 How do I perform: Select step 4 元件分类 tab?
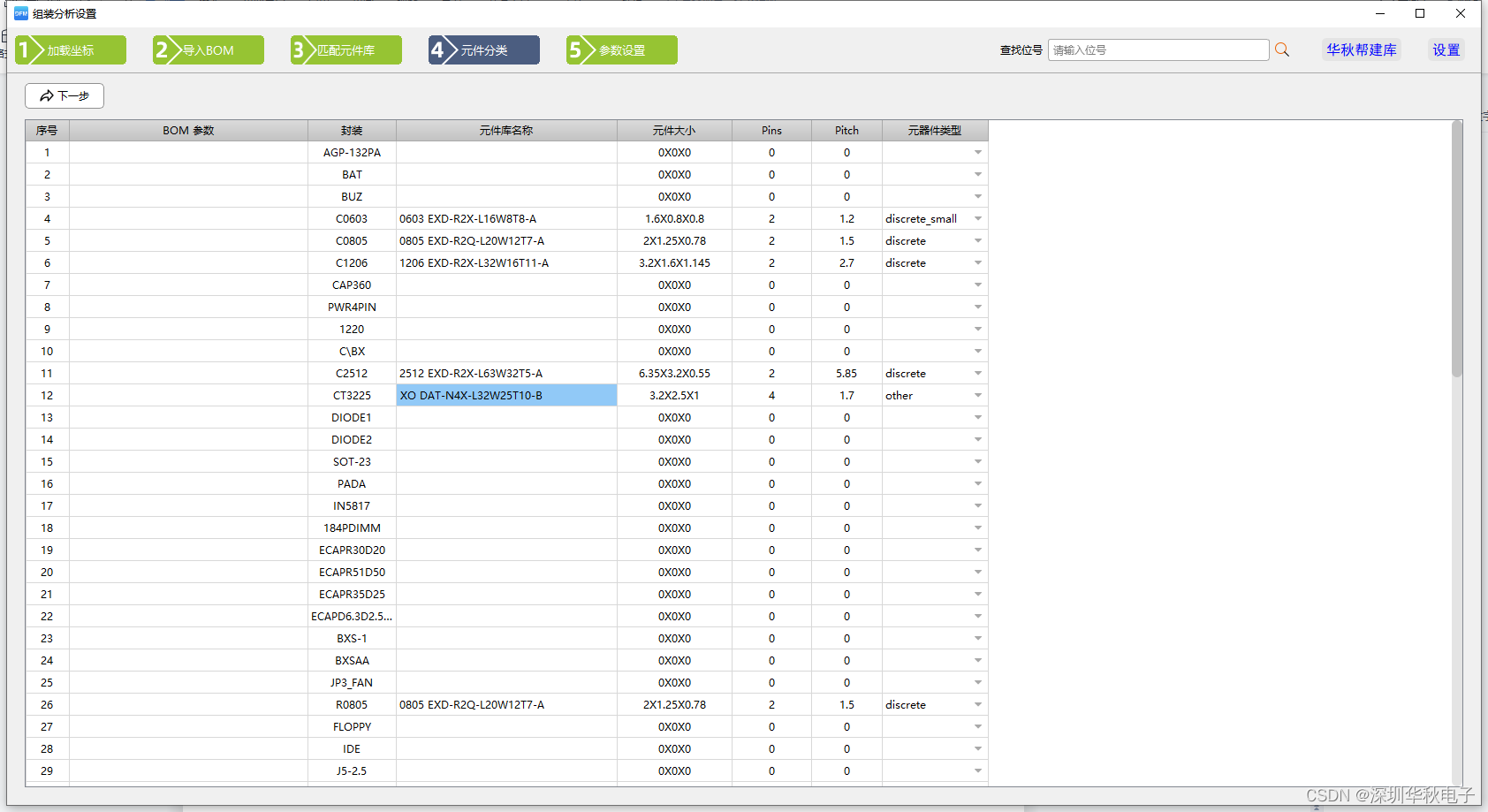pyautogui.click(x=484, y=50)
